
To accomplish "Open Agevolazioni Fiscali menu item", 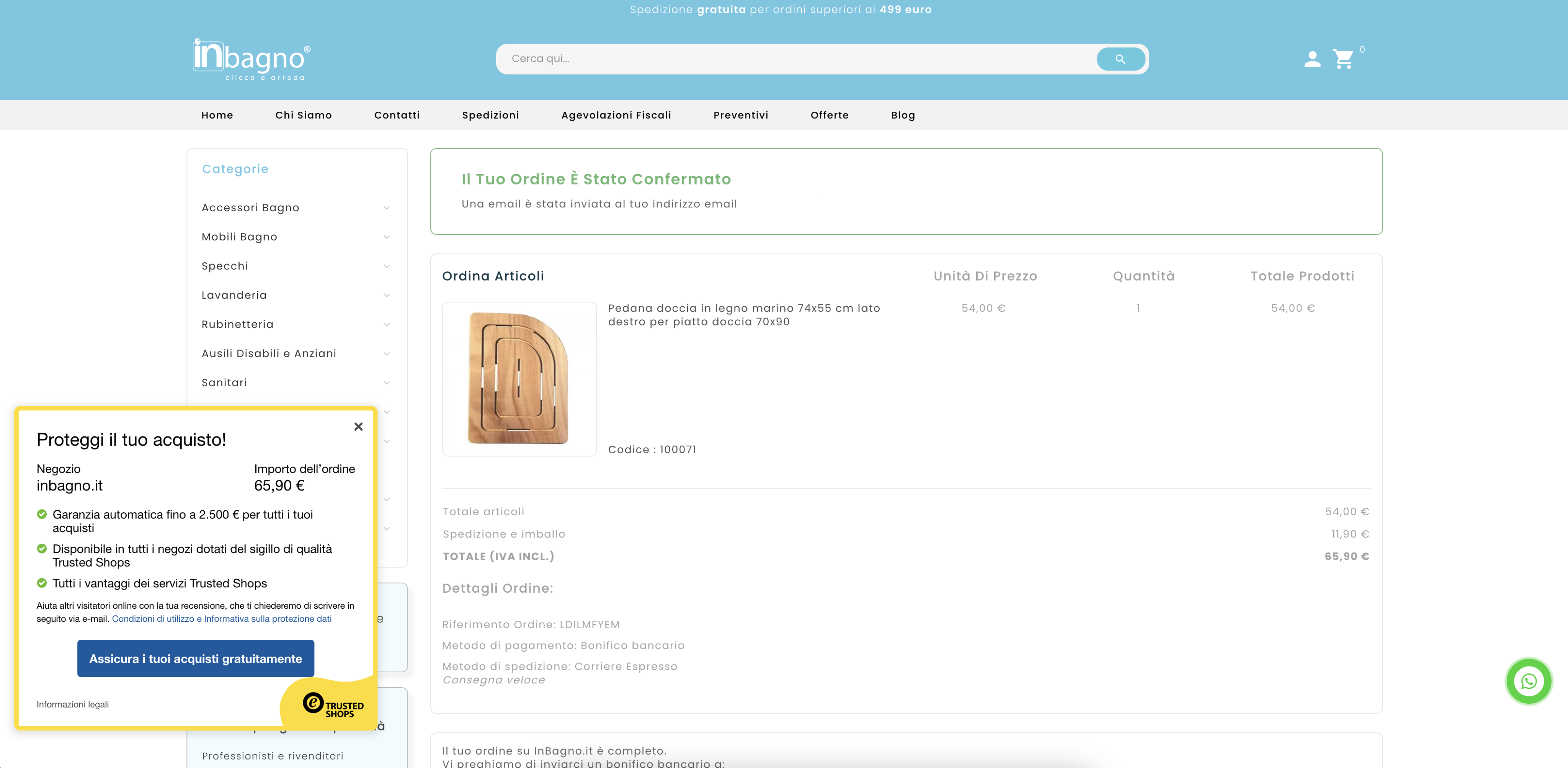I will point(616,115).
